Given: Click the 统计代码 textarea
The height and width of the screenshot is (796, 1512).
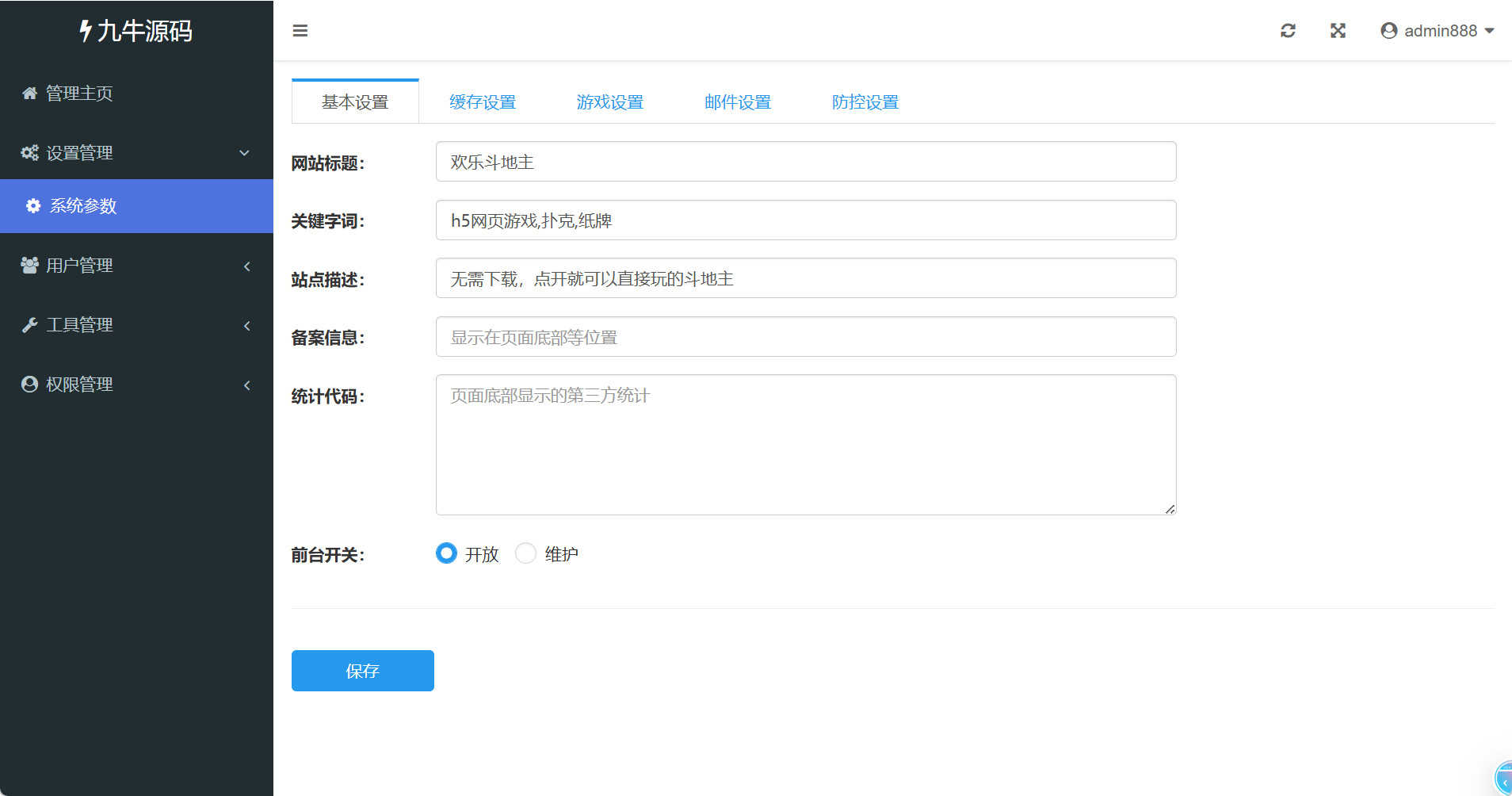Looking at the screenshot, I should (806, 445).
